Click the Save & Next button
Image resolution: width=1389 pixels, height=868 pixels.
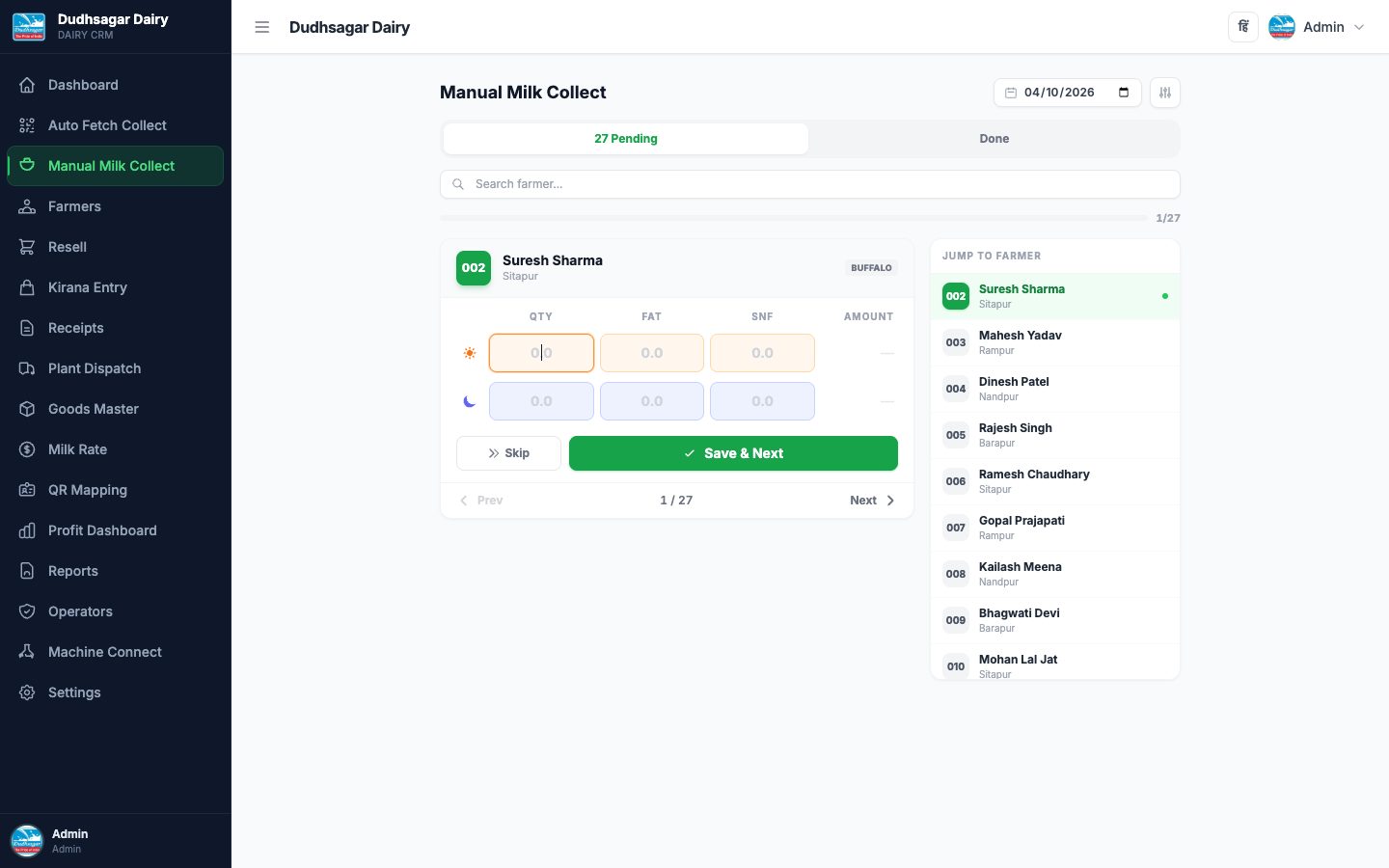(733, 453)
